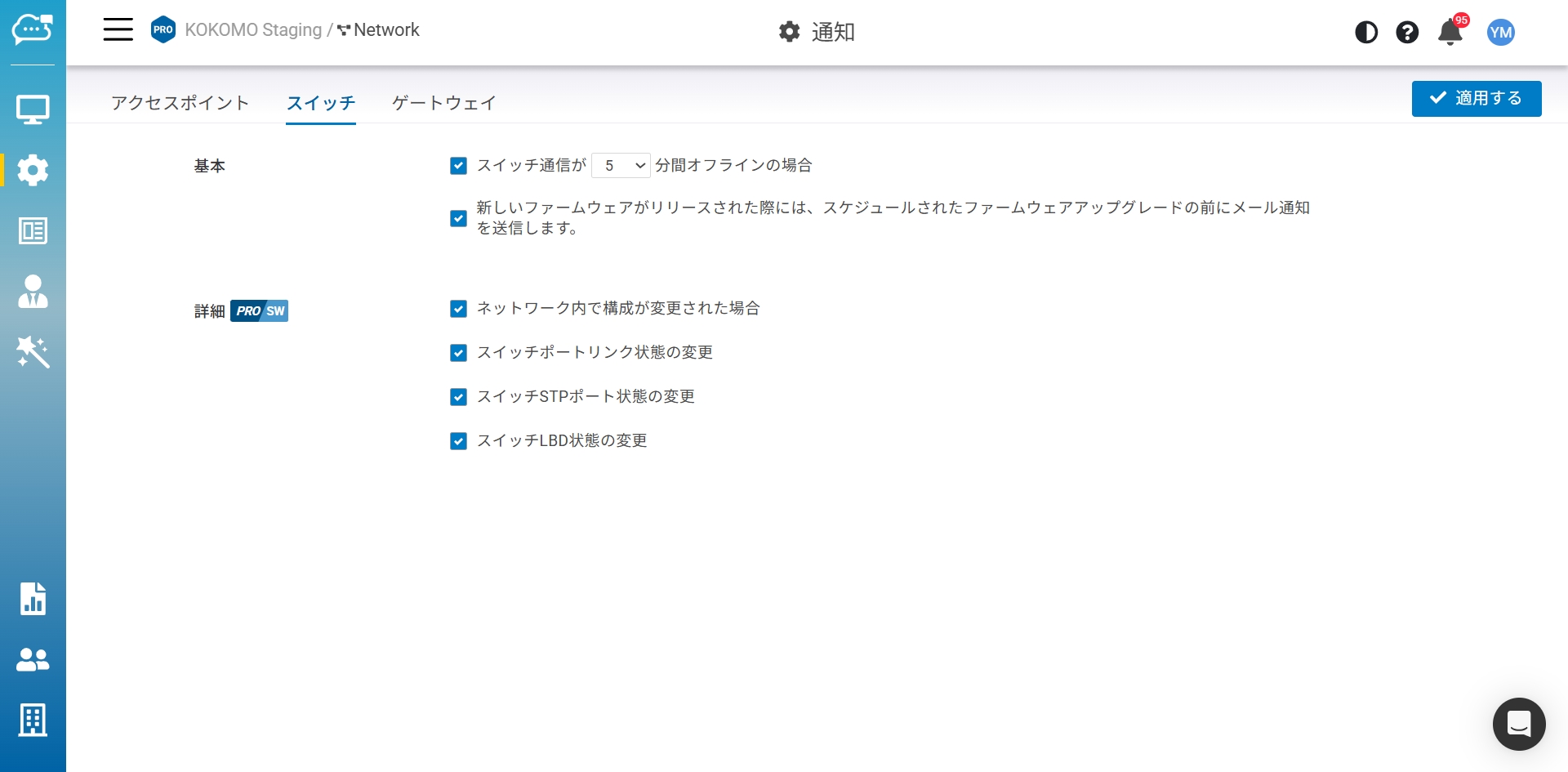The height and width of the screenshot is (772, 1568).
Task: Open the Network selector in breadcrumb
Action: click(379, 30)
